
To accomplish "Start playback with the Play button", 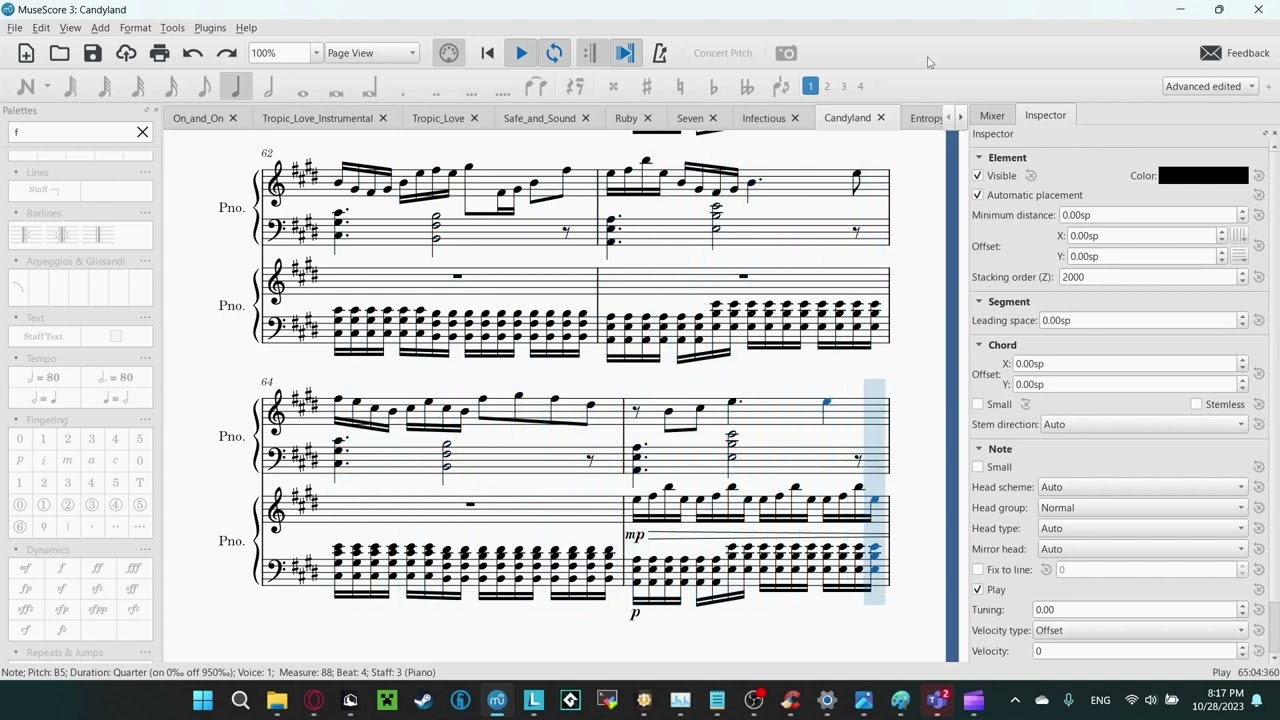I will point(521,53).
